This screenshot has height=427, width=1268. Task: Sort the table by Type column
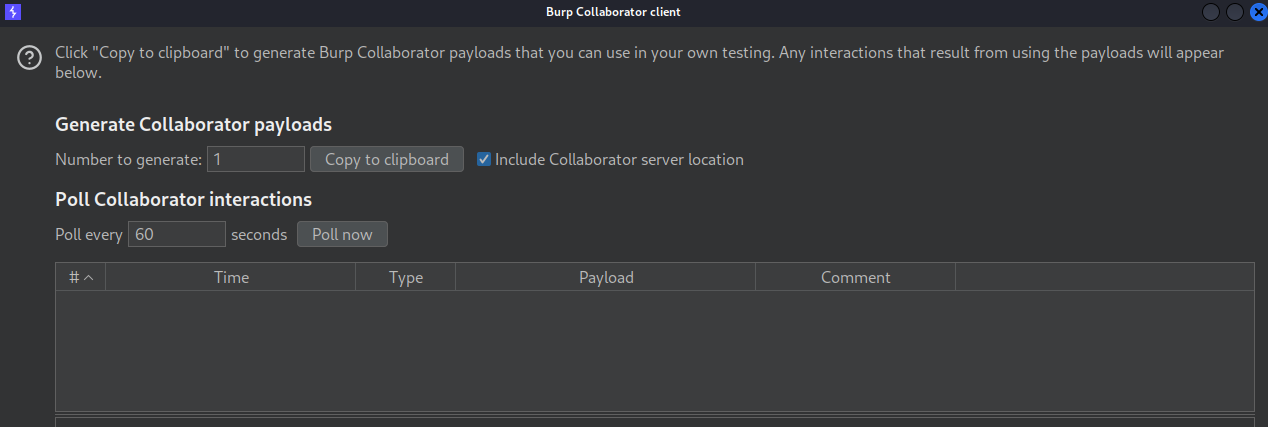click(x=406, y=277)
